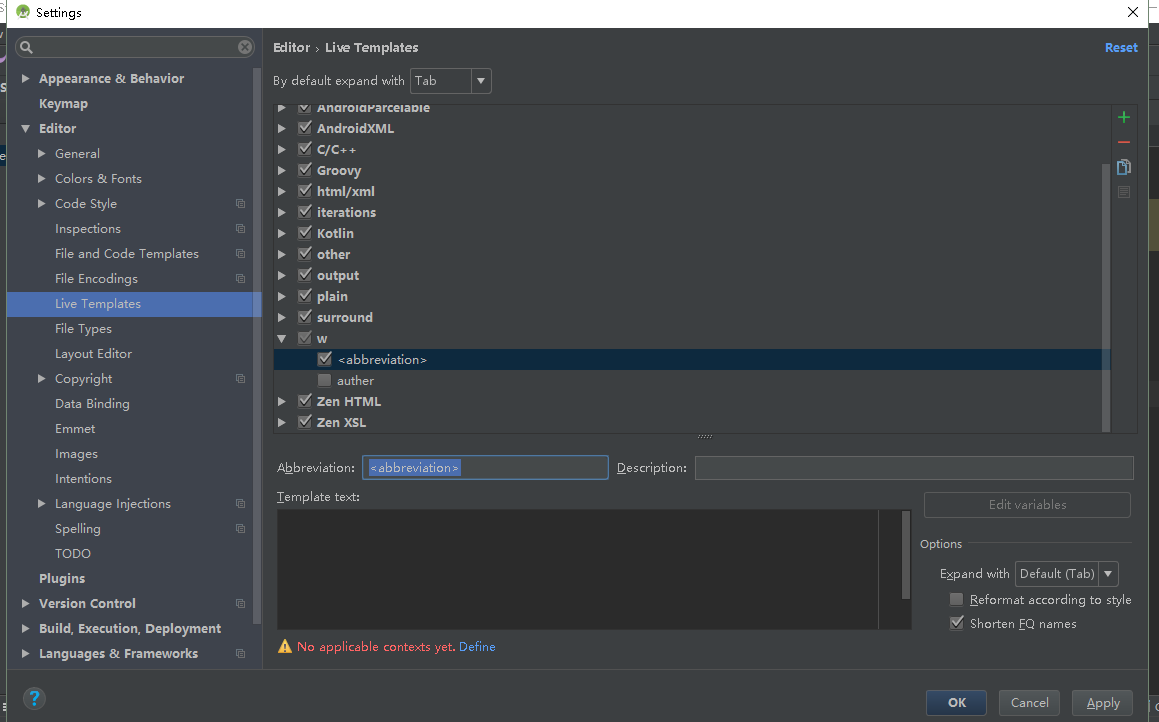Viewport: 1159px width, 722px height.
Task: Click into the Template text area
Action: click(577, 569)
